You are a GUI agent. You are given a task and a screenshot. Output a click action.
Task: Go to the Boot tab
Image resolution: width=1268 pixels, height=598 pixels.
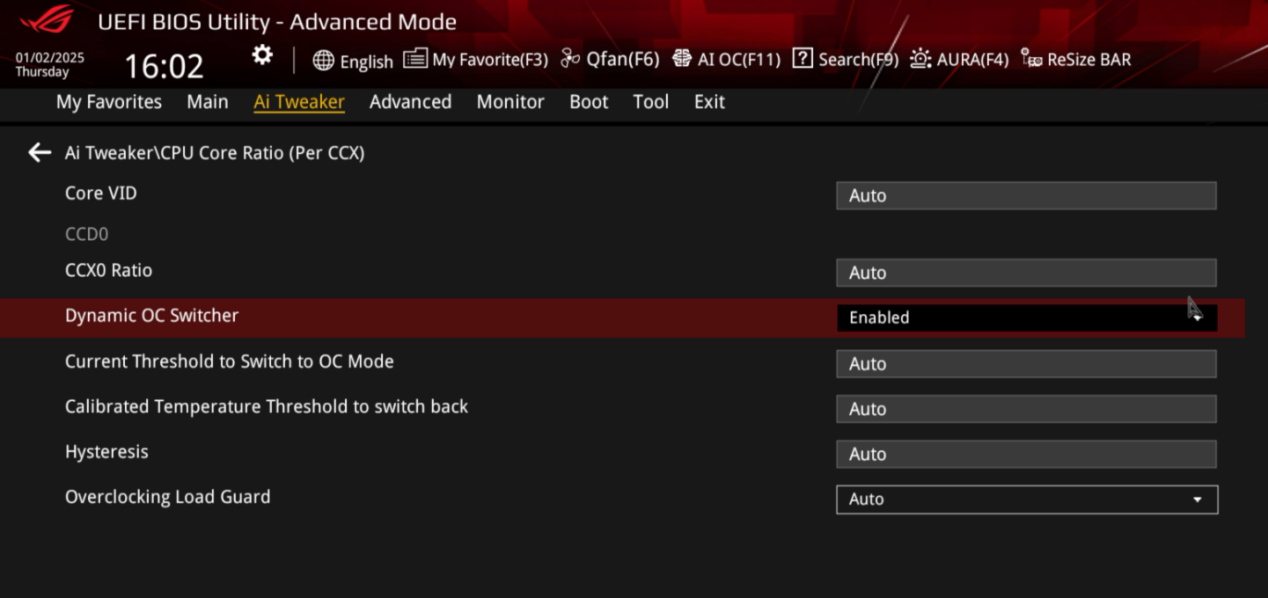[x=588, y=102]
